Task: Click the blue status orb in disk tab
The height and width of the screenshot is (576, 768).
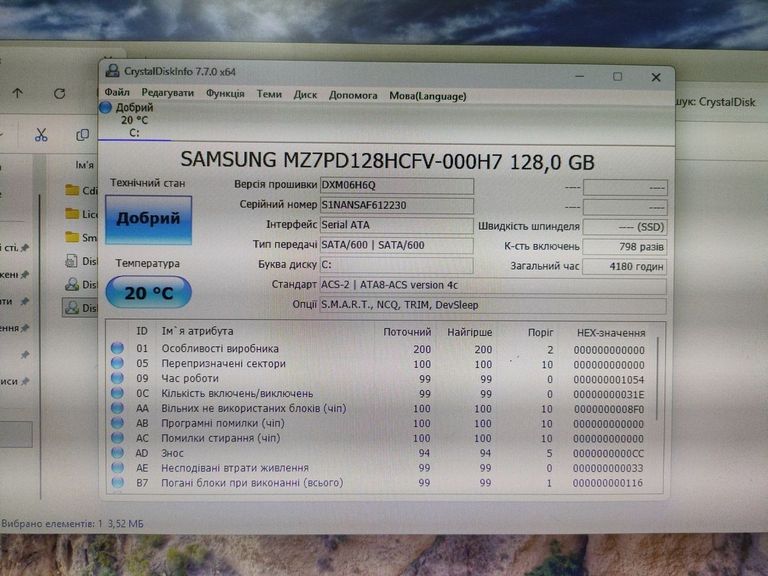Action: point(105,107)
